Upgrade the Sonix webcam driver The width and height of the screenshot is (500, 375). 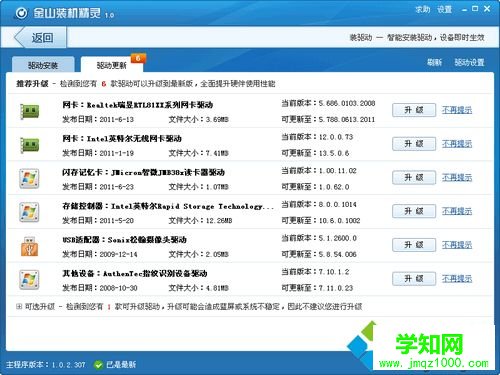click(414, 245)
